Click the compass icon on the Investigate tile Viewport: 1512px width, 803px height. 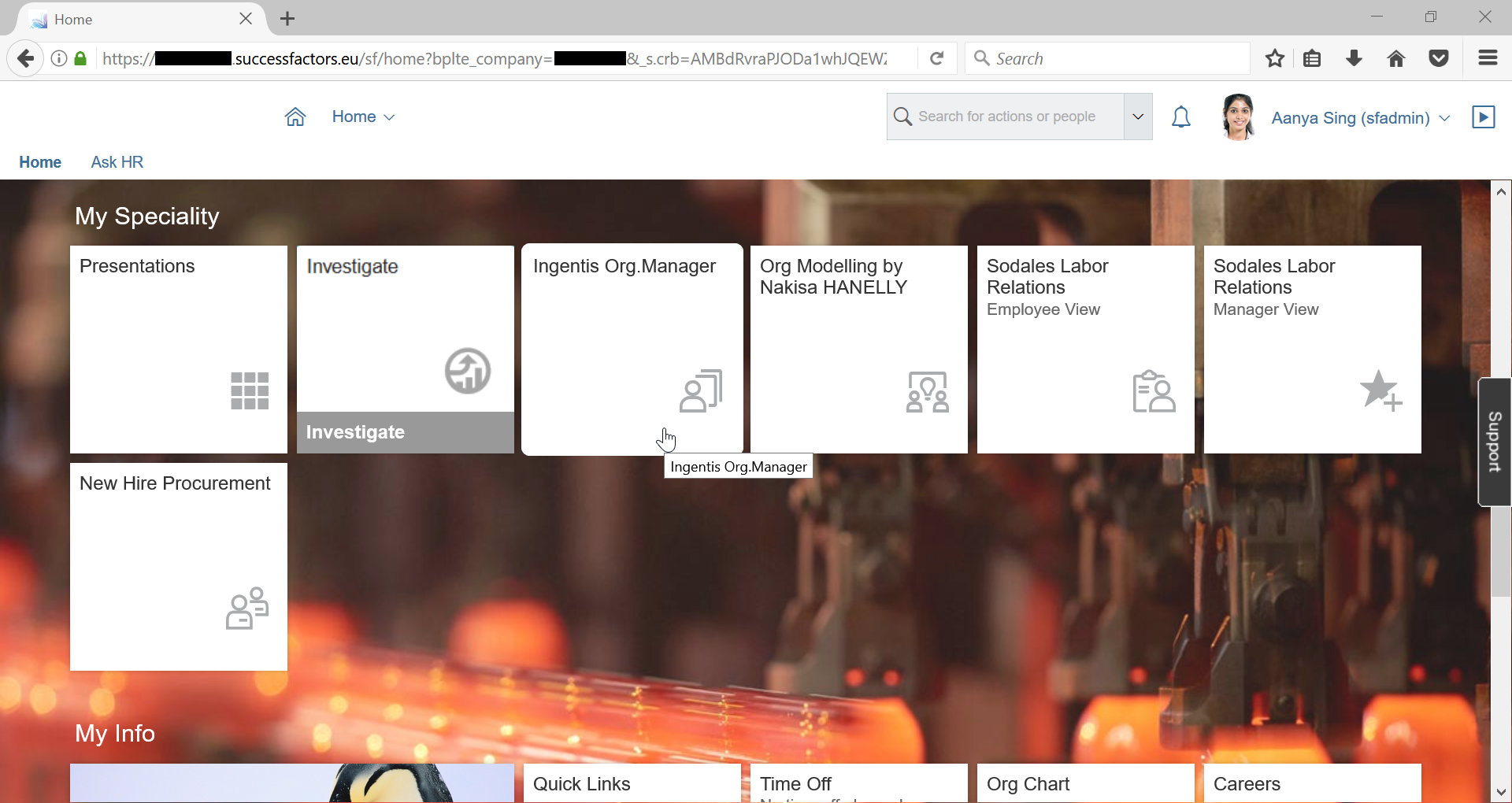(x=467, y=371)
